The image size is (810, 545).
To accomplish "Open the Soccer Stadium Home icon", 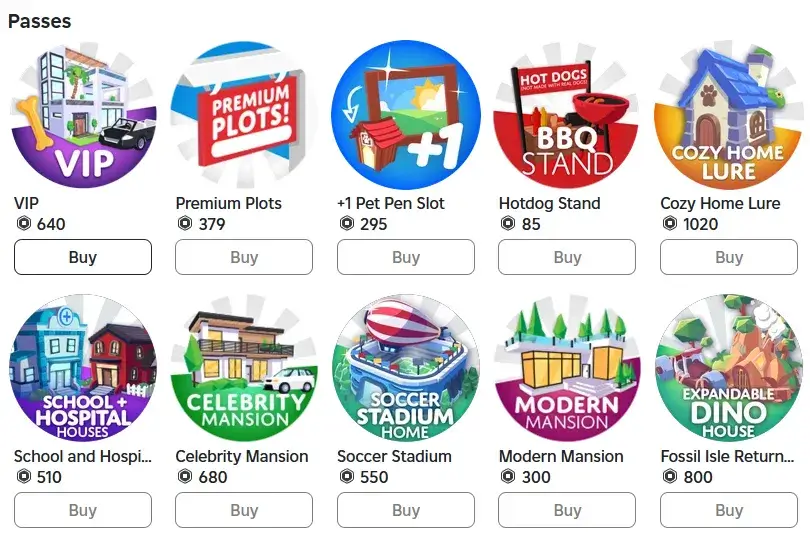I will click(406, 367).
